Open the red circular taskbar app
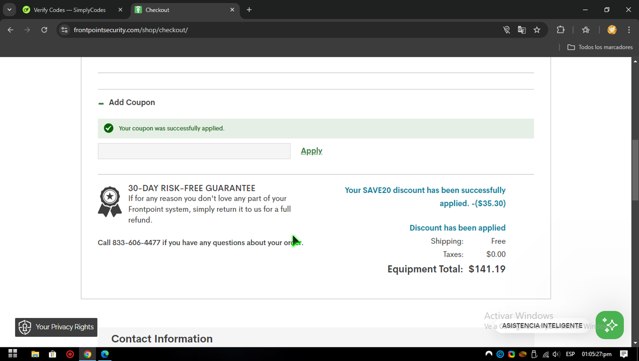 pos(70,354)
